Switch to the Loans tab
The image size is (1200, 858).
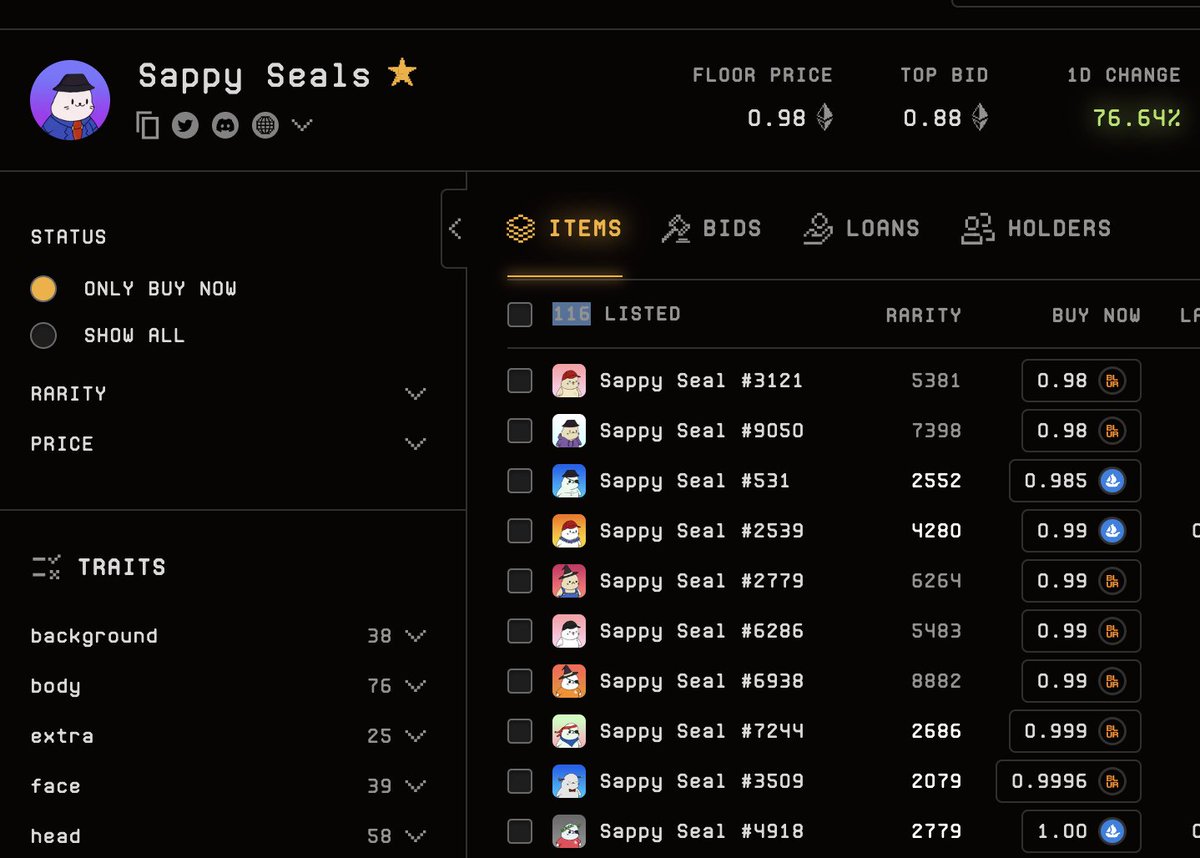[x=861, y=229]
